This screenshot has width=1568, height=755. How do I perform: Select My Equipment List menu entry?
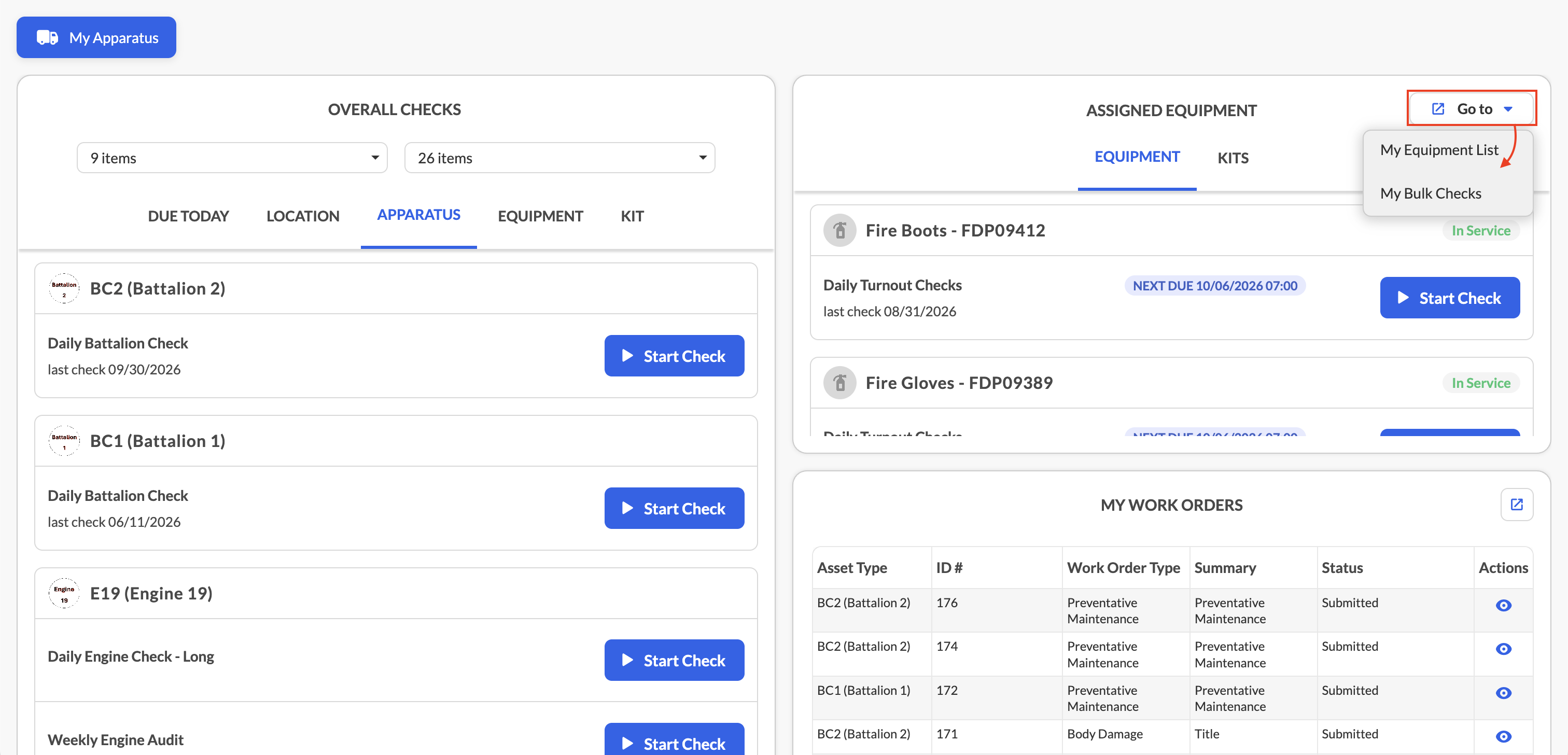point(1439,150)
